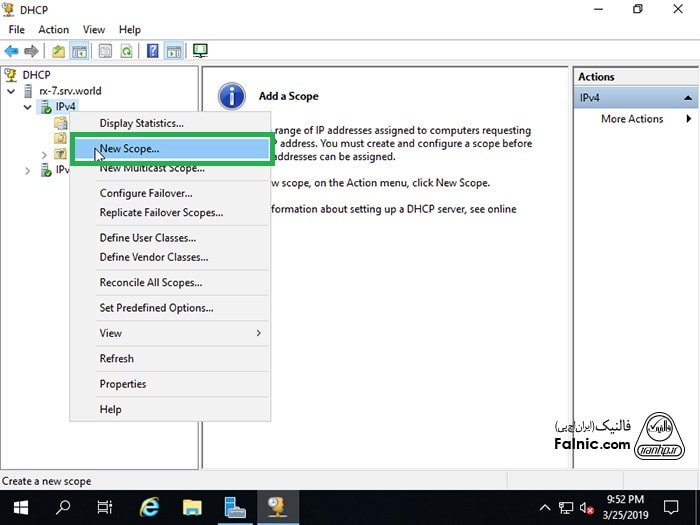The image size is (700, 525).
Task: Open the Action menu in menu bar
Action: pos(54,30)
